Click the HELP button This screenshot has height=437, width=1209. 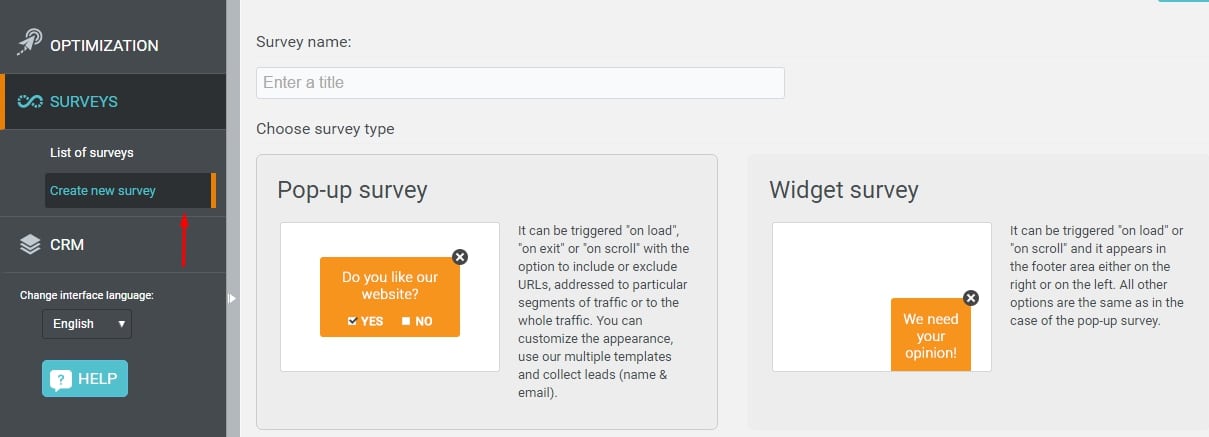85,379
